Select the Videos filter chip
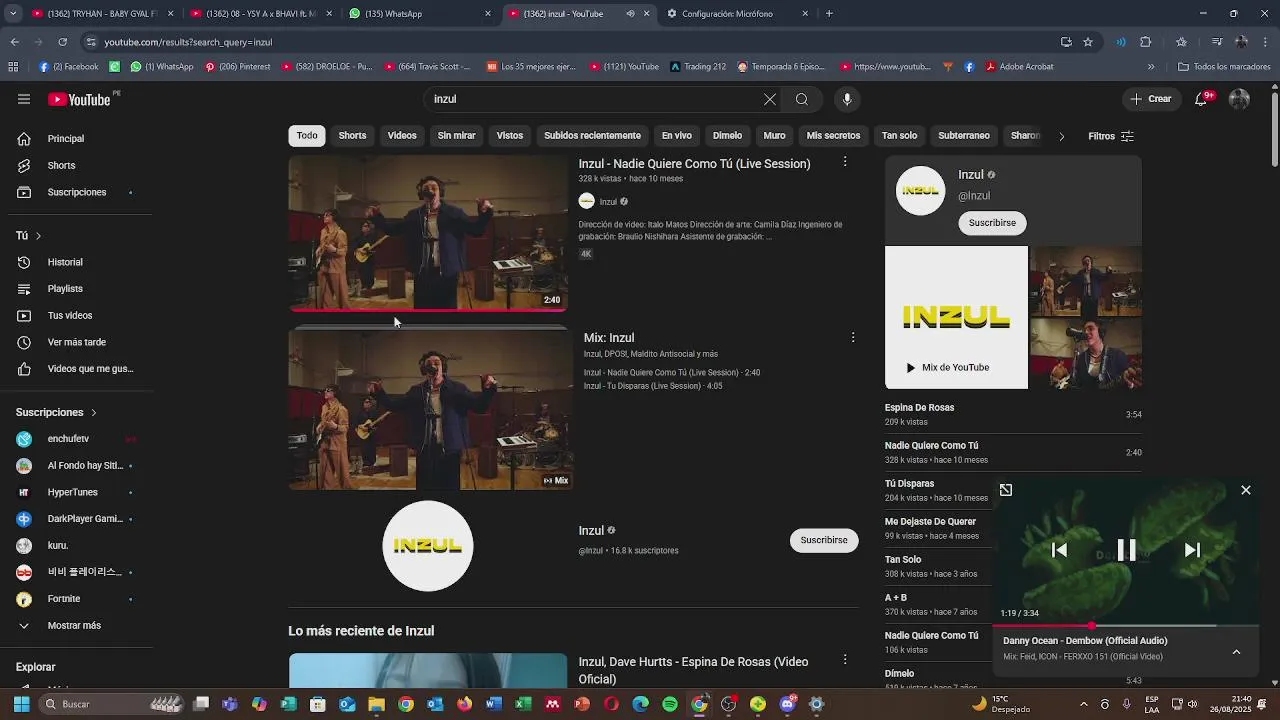 [x=402, y=135]
